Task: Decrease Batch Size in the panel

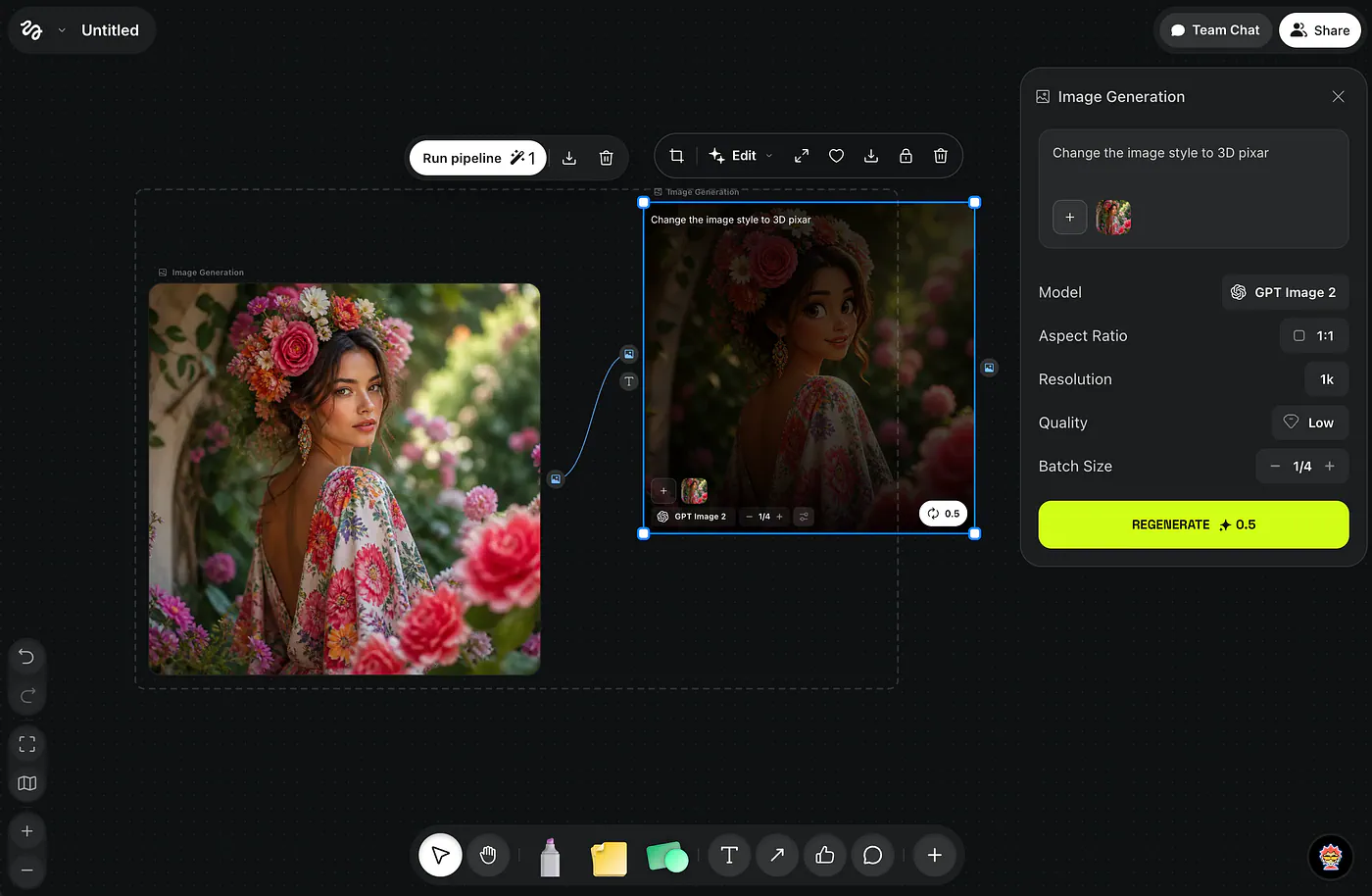Action: point(1275,467)
